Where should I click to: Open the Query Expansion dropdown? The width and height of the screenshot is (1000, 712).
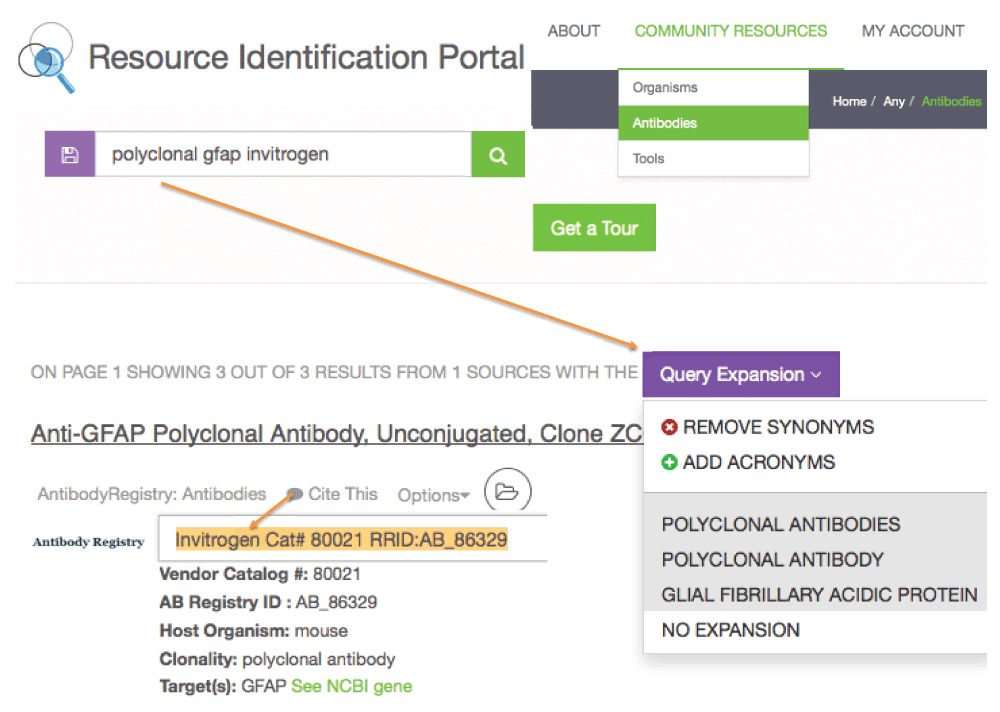740,374
